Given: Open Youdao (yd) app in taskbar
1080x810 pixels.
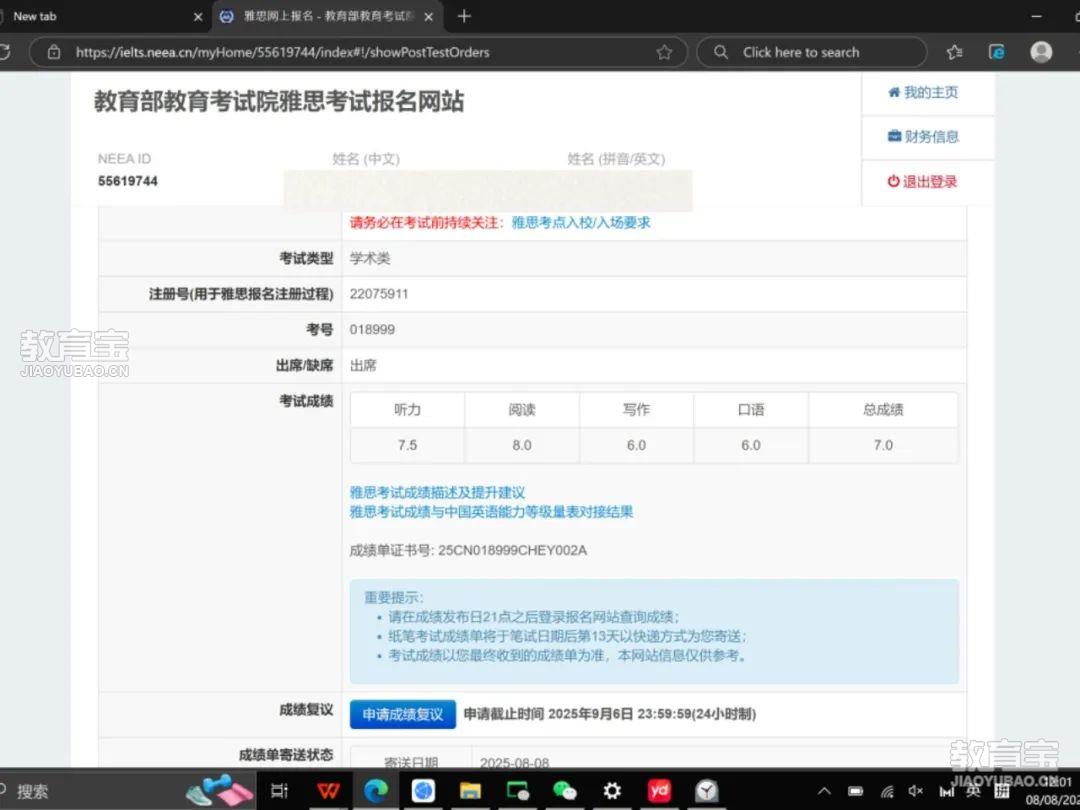Looking at the screenshot, I should pos(659,790).
